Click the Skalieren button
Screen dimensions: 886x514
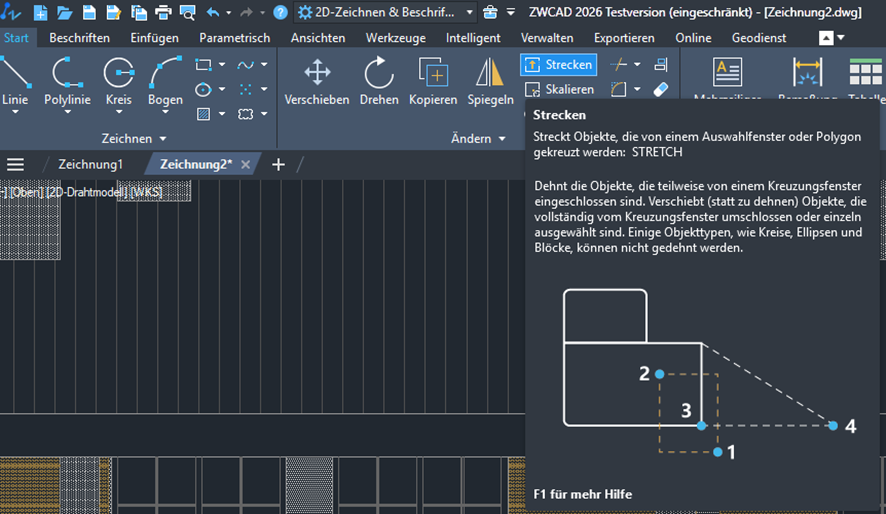tap(558, 89)
